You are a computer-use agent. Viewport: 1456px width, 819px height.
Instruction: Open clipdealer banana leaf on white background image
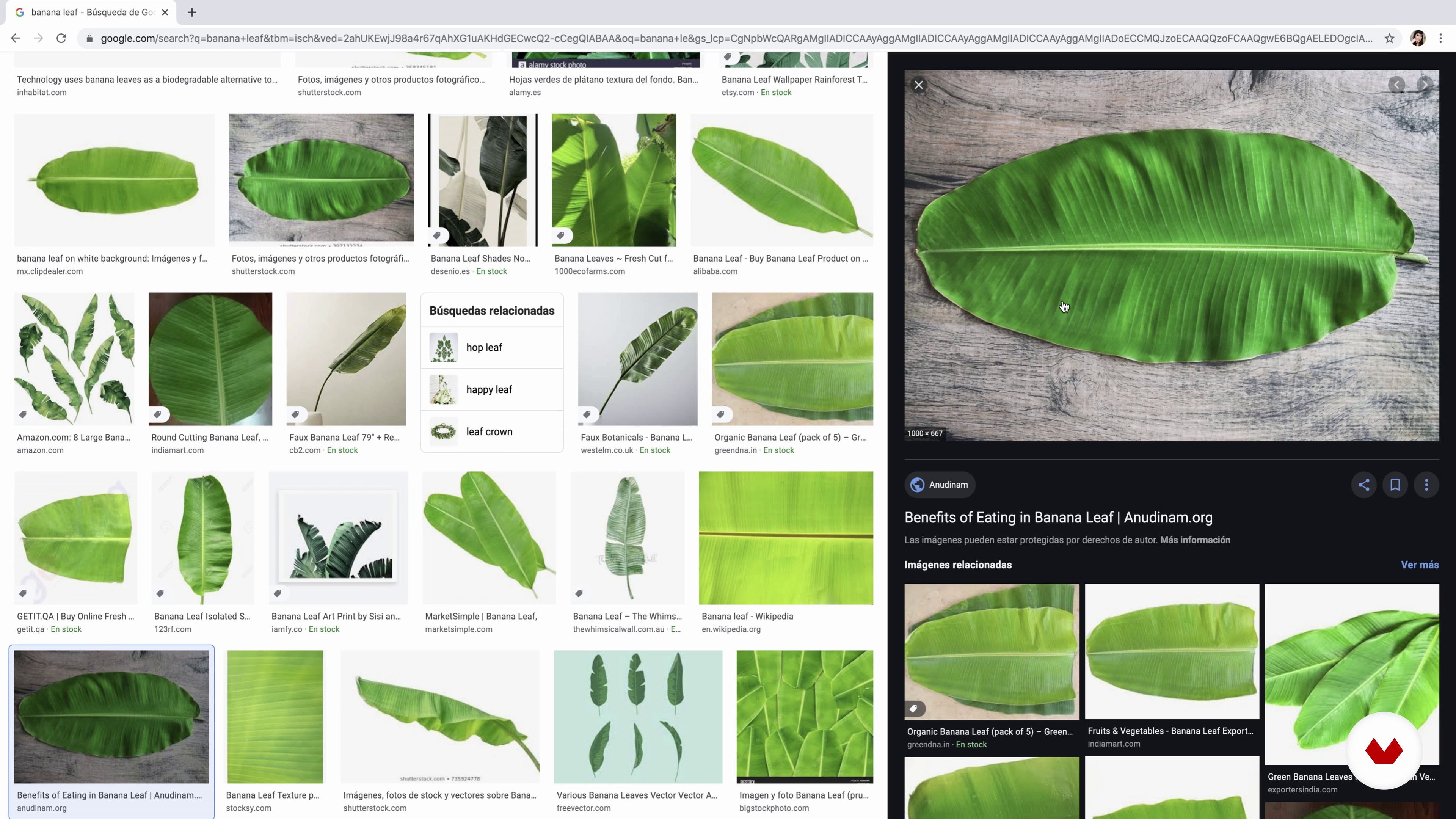(114, 180)
